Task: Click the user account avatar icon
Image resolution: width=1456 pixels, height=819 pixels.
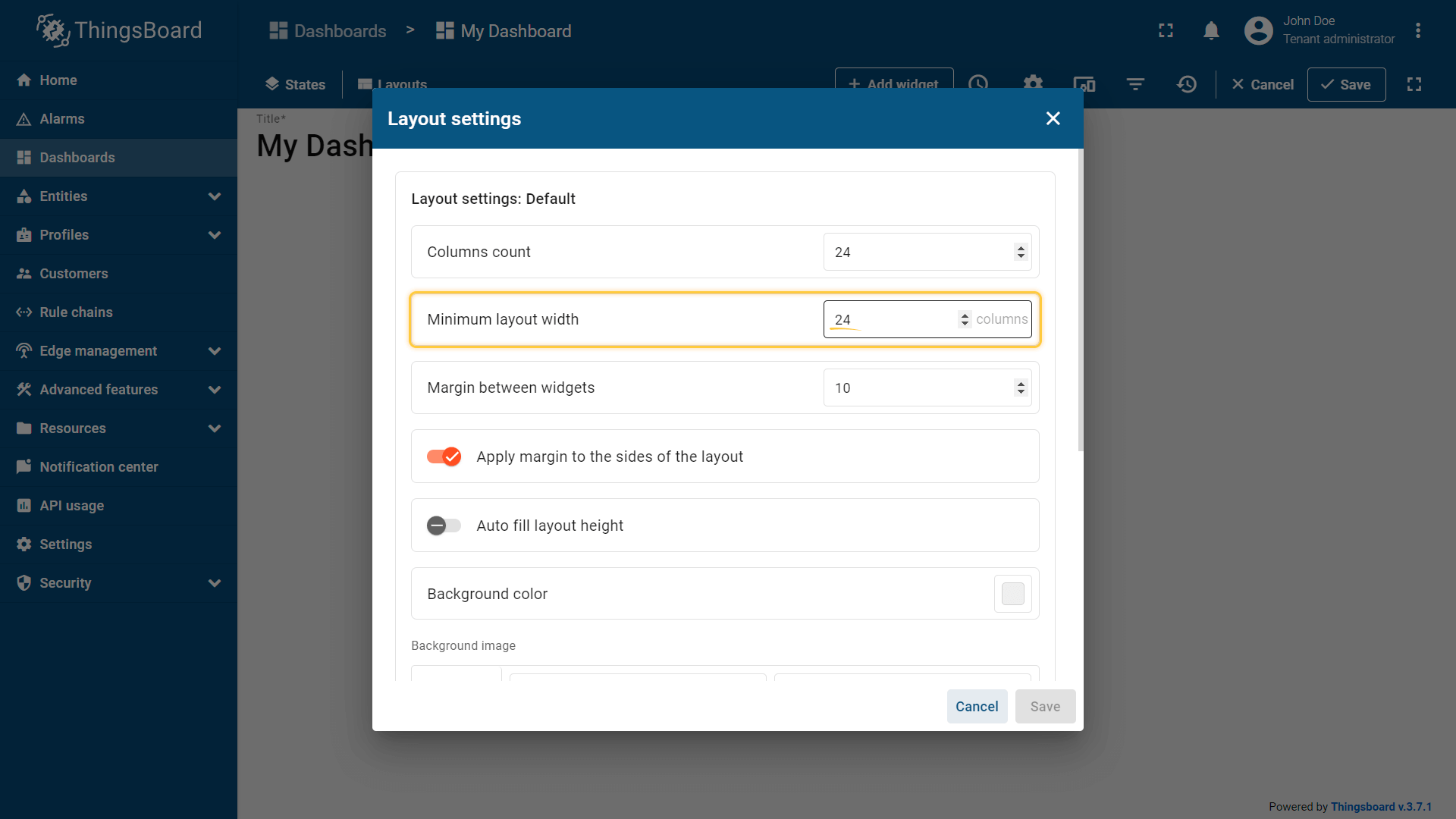Action: click(x=1258, y=31)
